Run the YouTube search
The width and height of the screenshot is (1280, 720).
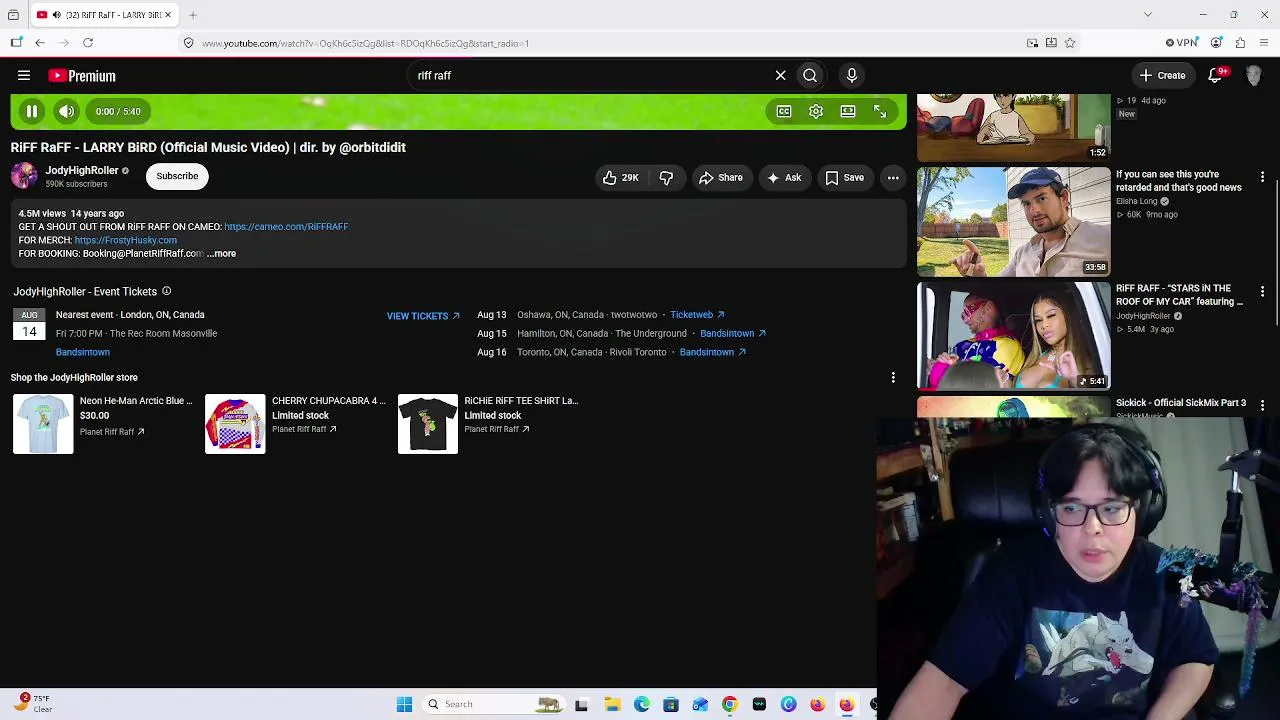(x=810, y=75)
